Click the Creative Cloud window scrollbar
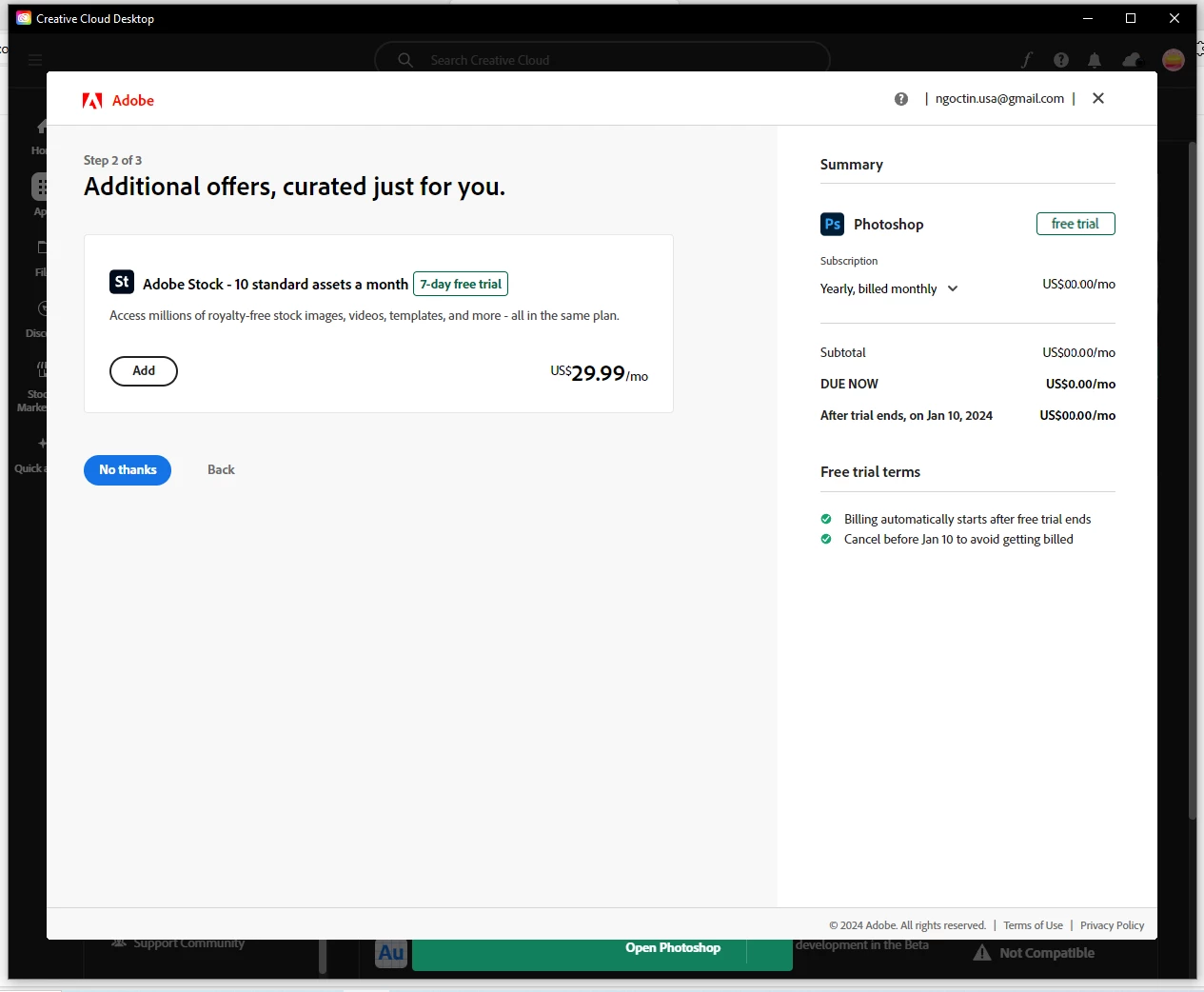 tap(1192, 481)
